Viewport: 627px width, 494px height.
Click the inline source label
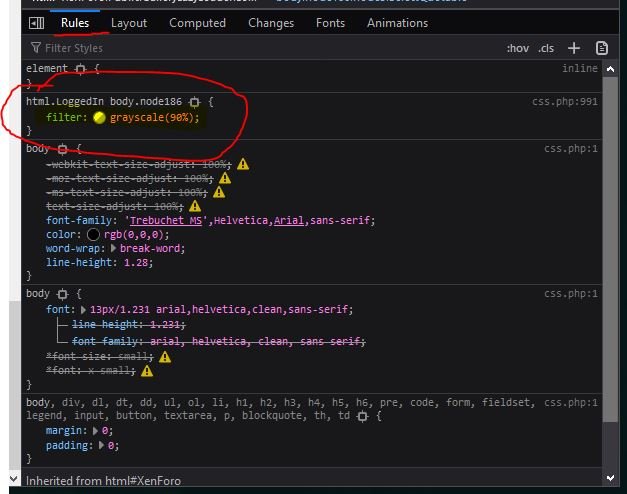click(x=580, y=68)
